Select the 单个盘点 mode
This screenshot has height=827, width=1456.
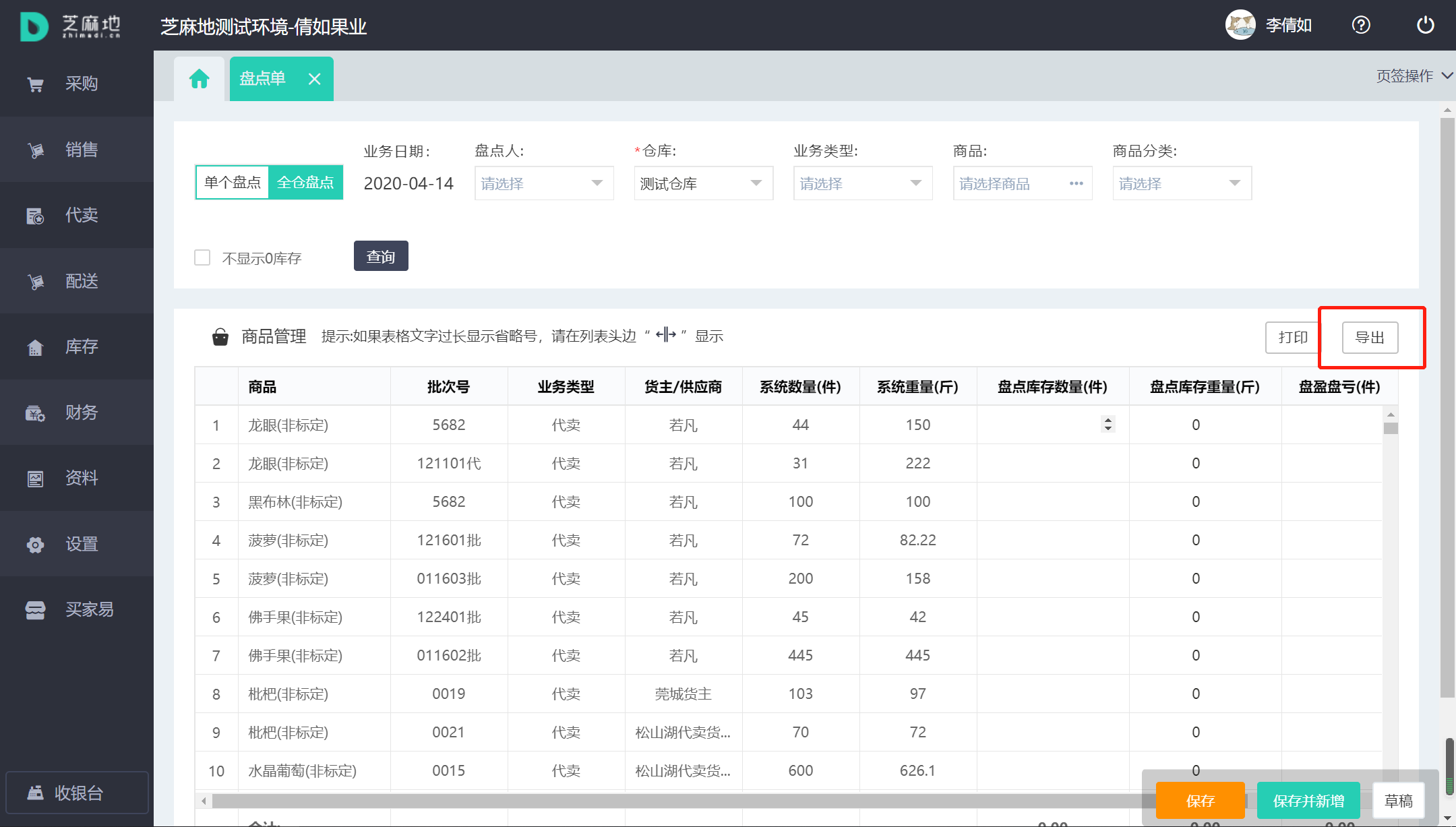pos(233,183)
